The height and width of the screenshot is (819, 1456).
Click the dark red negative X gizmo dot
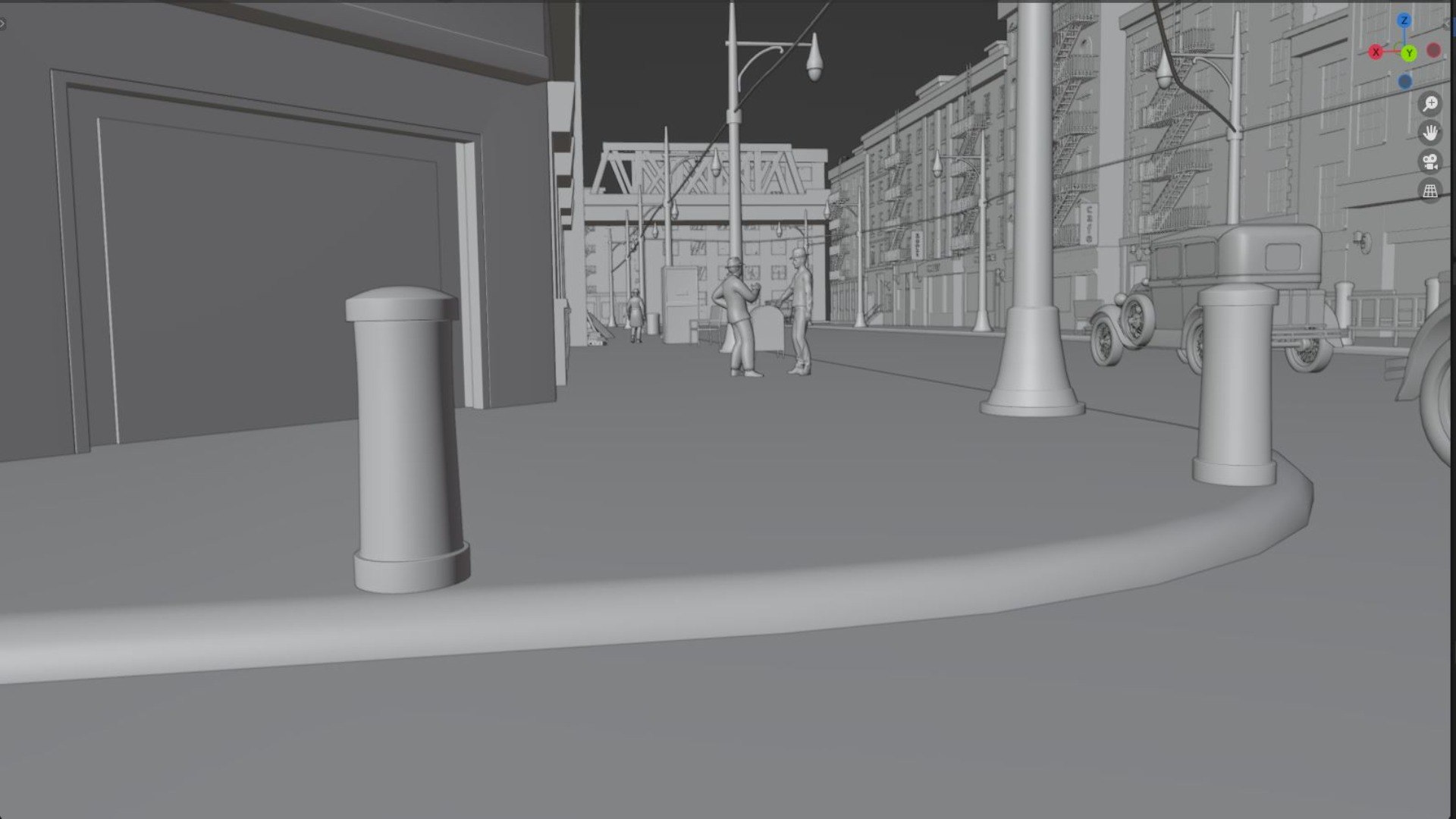pos(1434,50)
